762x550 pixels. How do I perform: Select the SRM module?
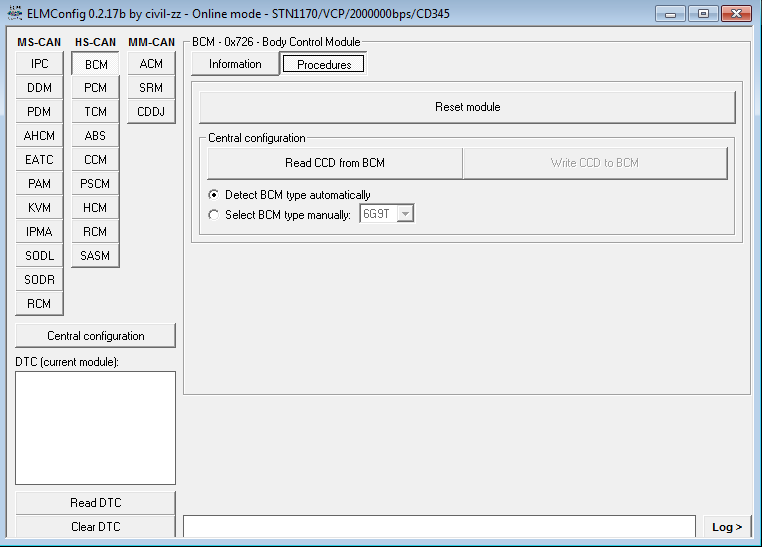[151, 87]
